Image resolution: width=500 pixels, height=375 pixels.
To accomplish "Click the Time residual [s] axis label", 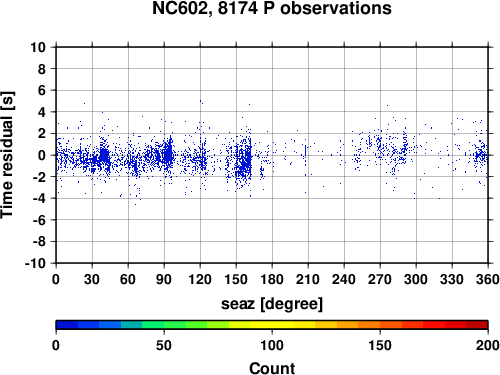I will pyautogui.click(x=7, y=155).
